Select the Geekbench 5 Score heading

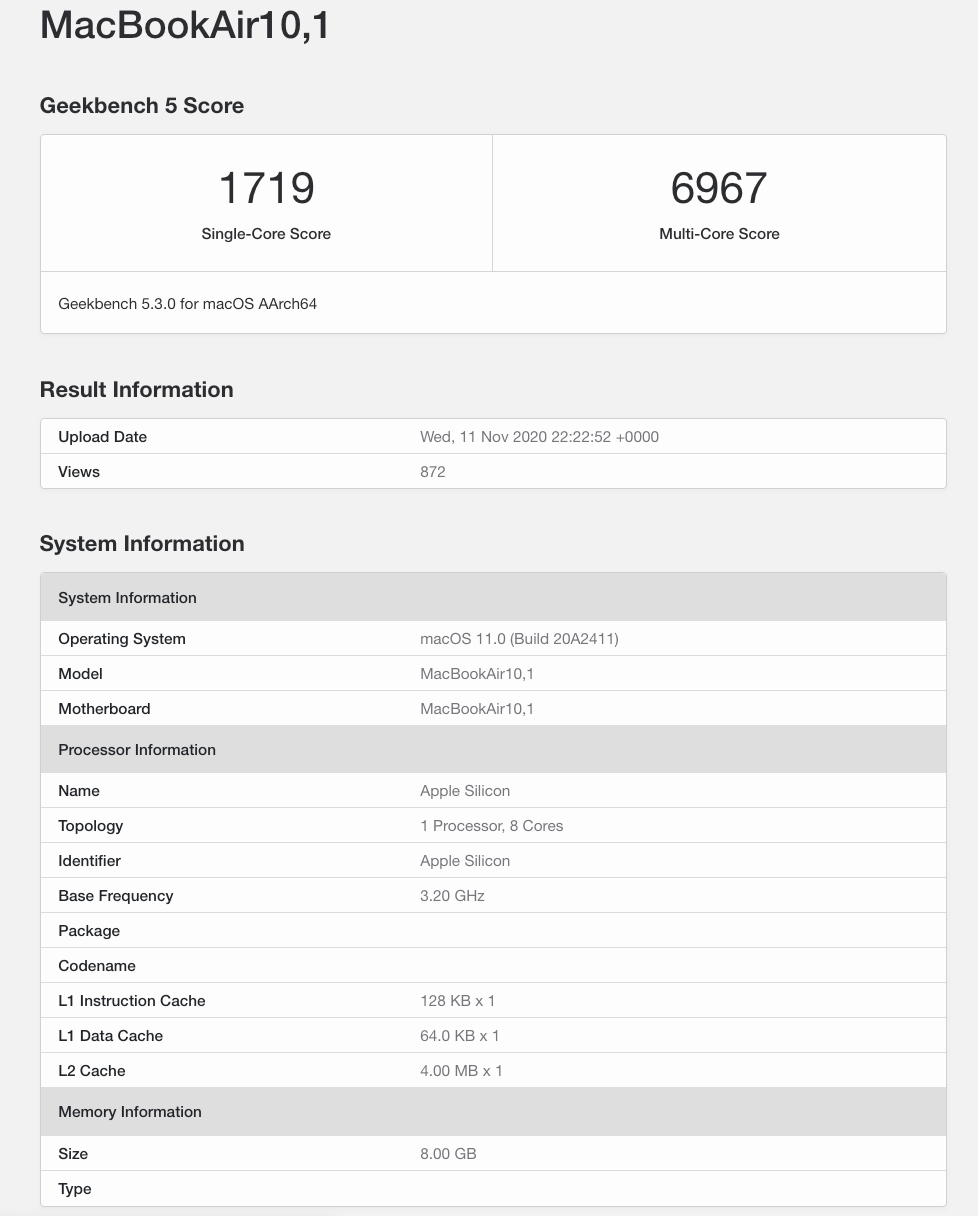tap(142, 106)
